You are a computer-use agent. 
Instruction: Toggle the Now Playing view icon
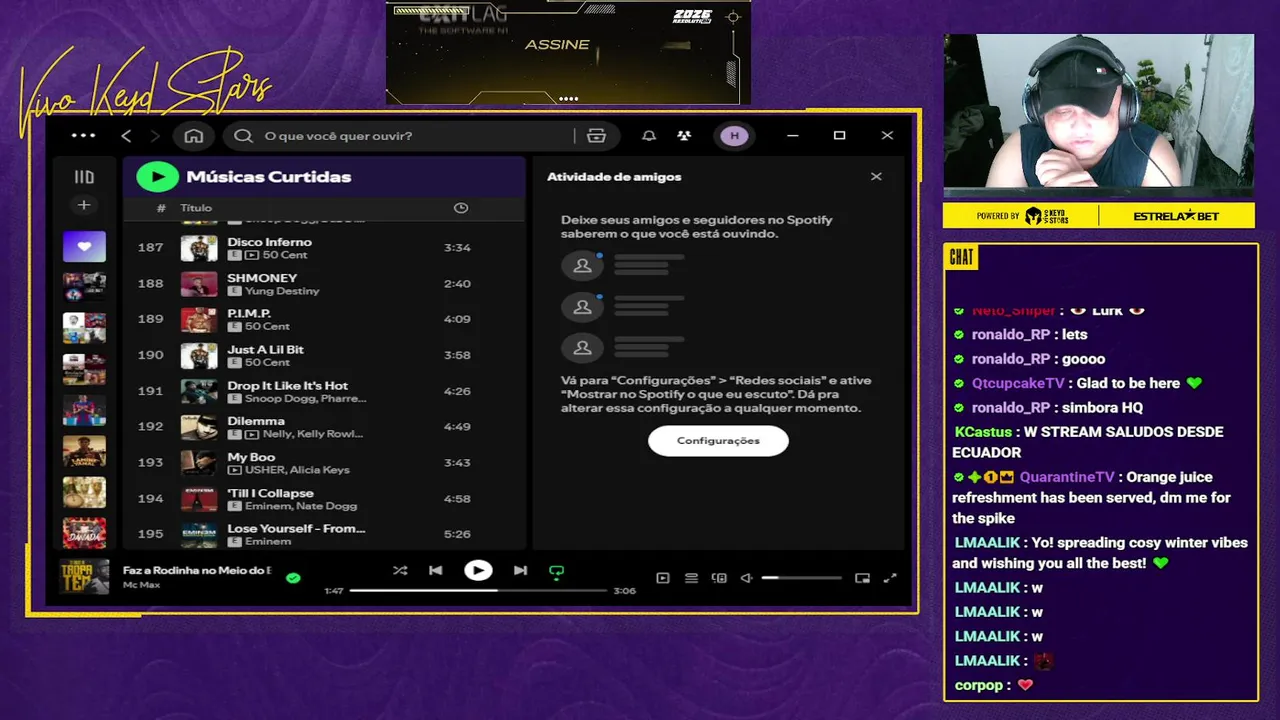(663, 578)
